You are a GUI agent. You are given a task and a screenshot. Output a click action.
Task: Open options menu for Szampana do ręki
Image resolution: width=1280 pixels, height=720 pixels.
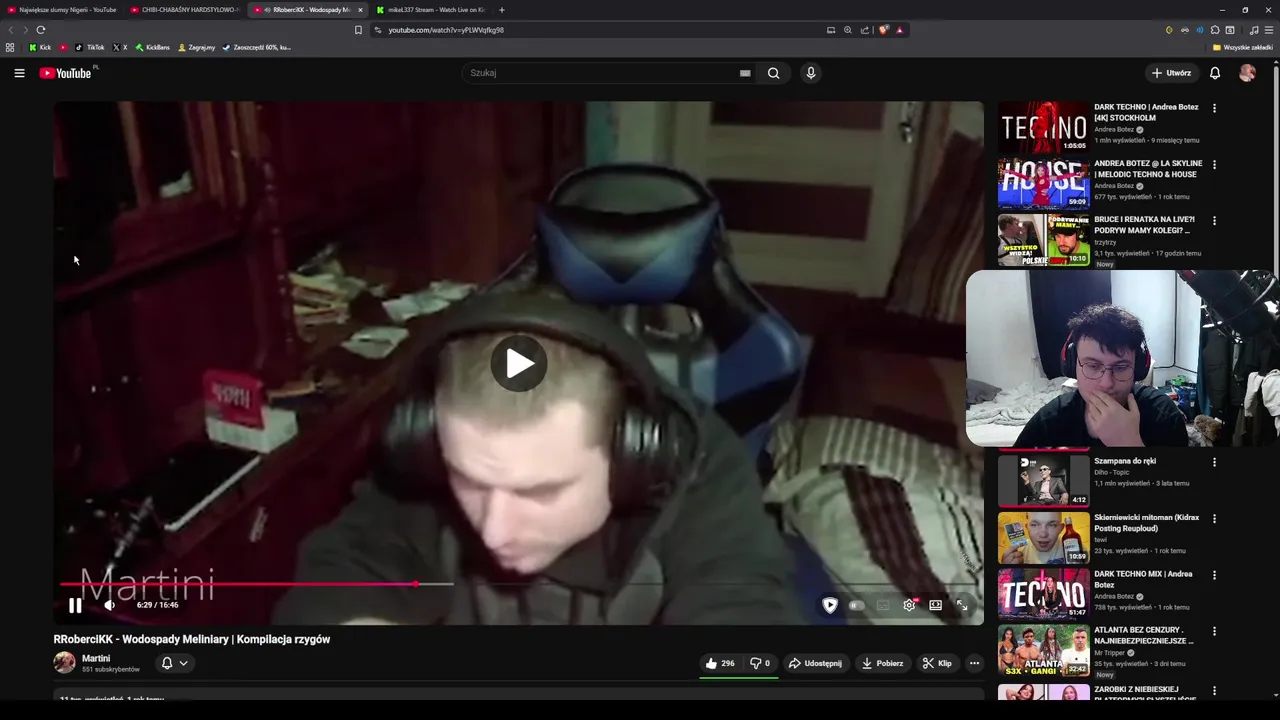[x=1214, y=462]
